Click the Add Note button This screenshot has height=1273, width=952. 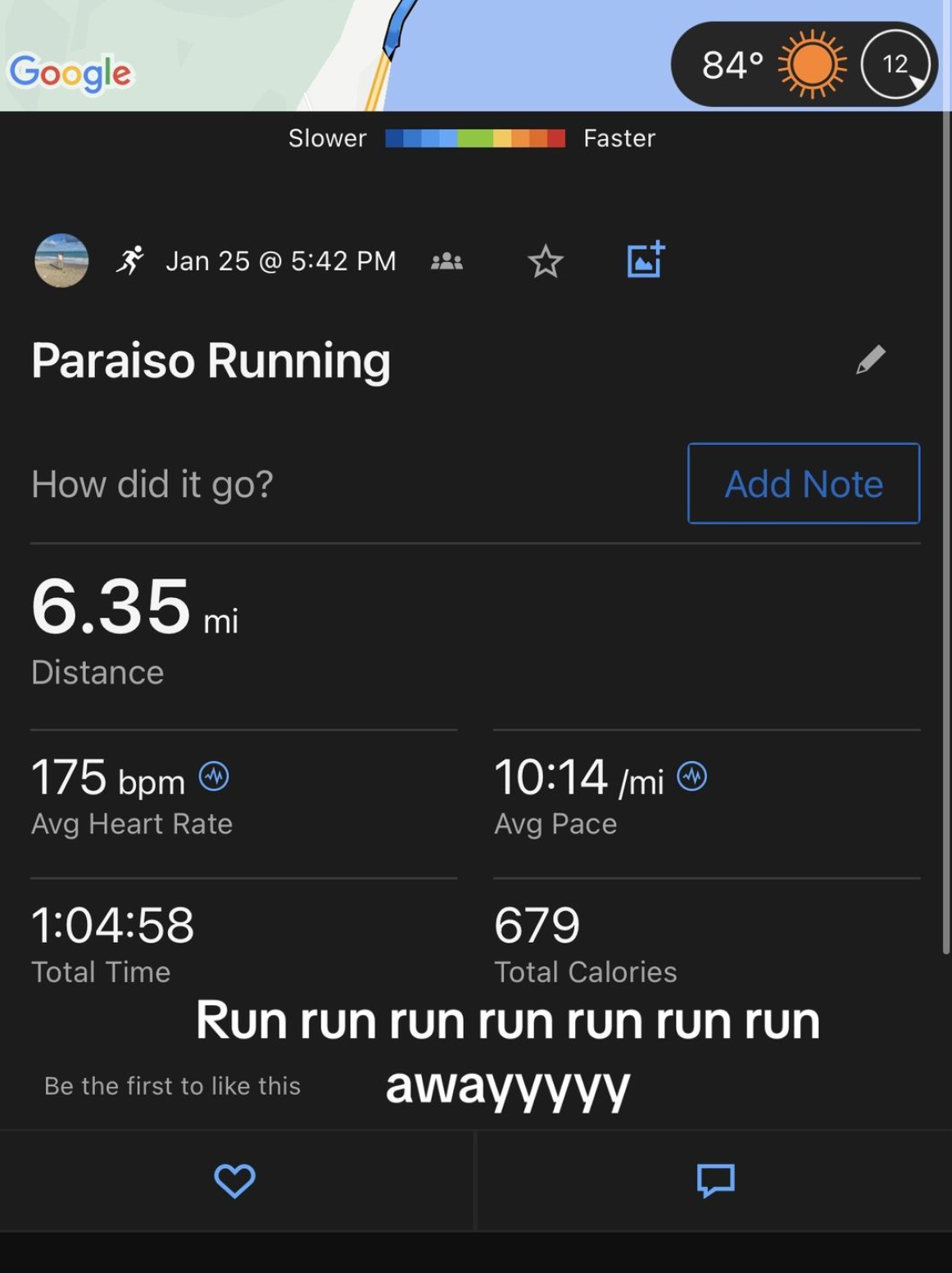click(x=804, y=483)
